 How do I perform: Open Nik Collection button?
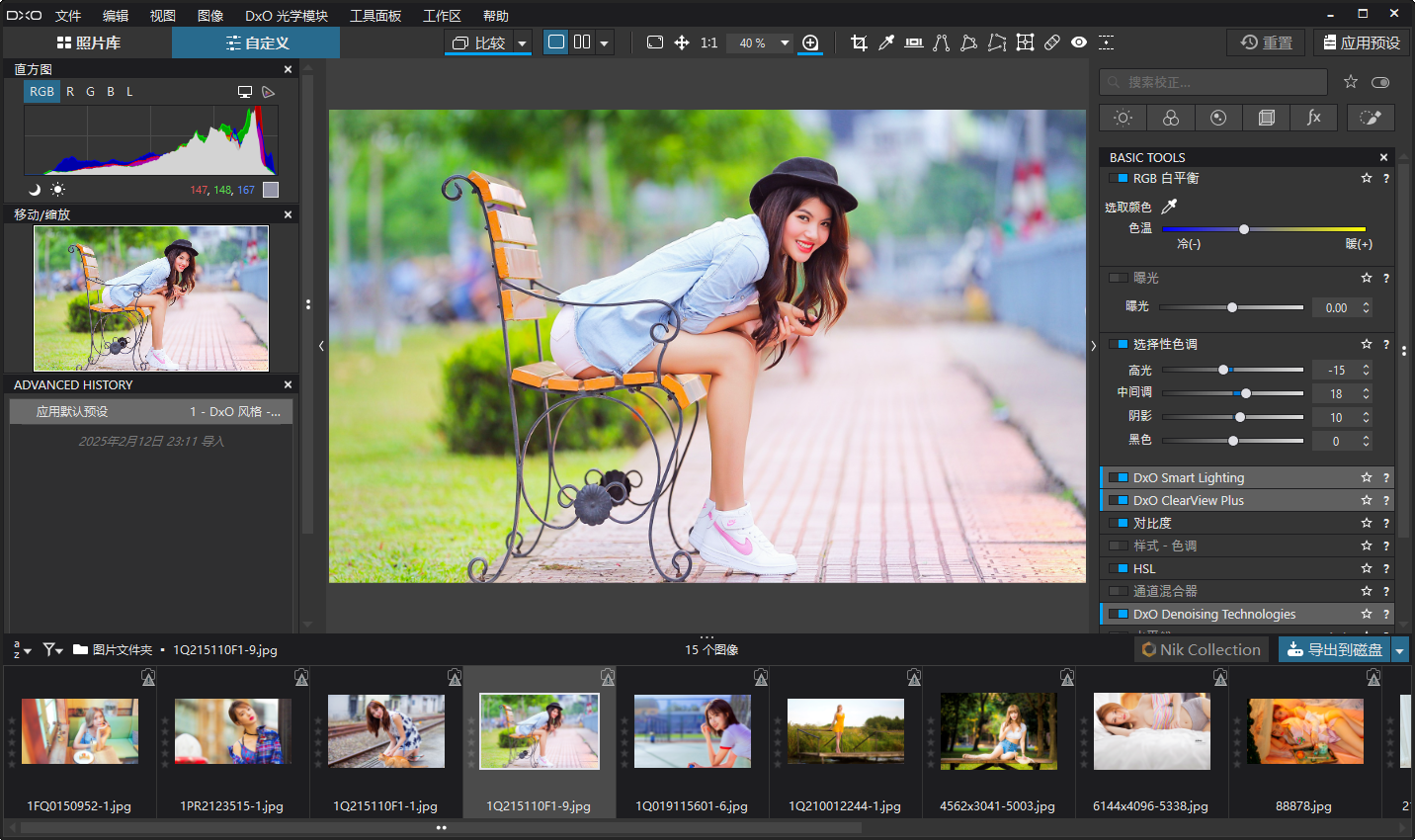point(1202,650)
